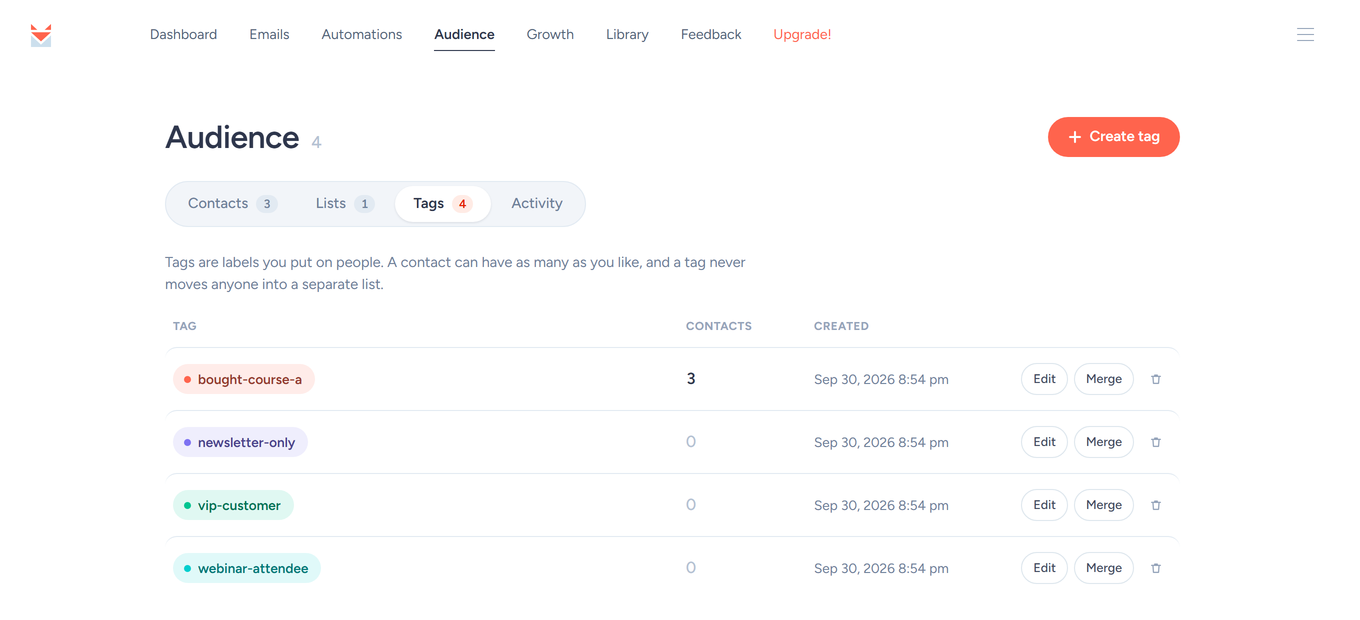This screenshot has height=620, width=1360.
Task: Click the Upgrade! link
Action: pyautogui.click(x=802, y=34)
